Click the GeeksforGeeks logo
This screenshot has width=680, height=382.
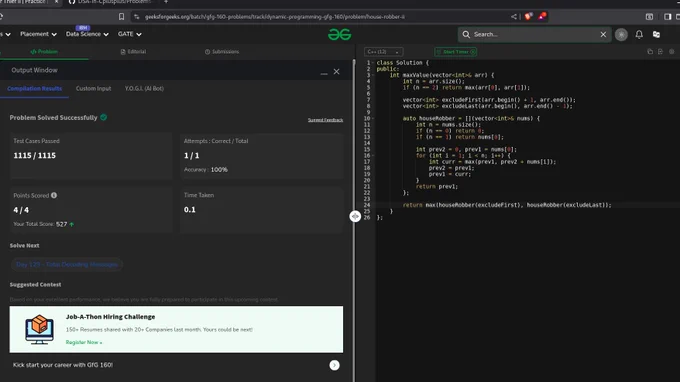pyautogui.click(x=340, y=34)
